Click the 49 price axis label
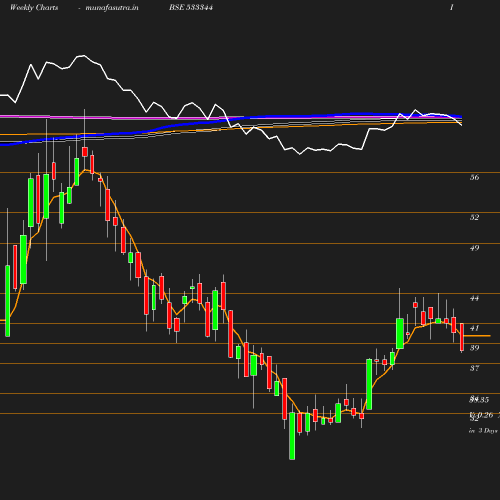The width and height of the screenshot is (500, 500). point(474,248)
